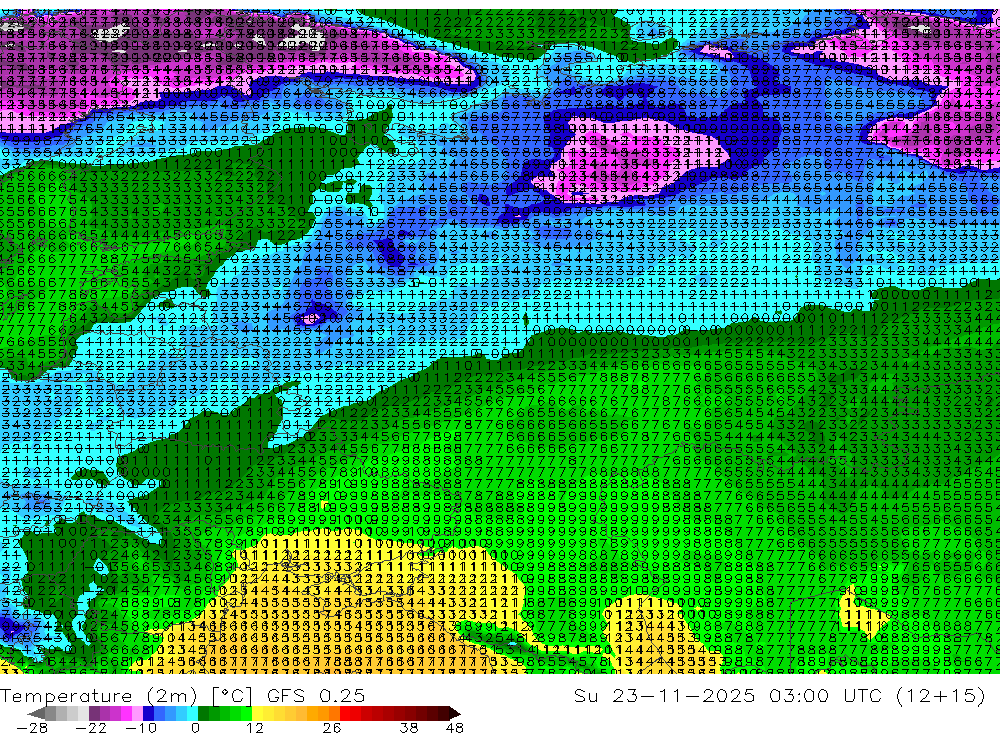The height and width of the screenshot is (733, 1000).
Task: Select the first yellow swatch above 12
Action: 258,713
